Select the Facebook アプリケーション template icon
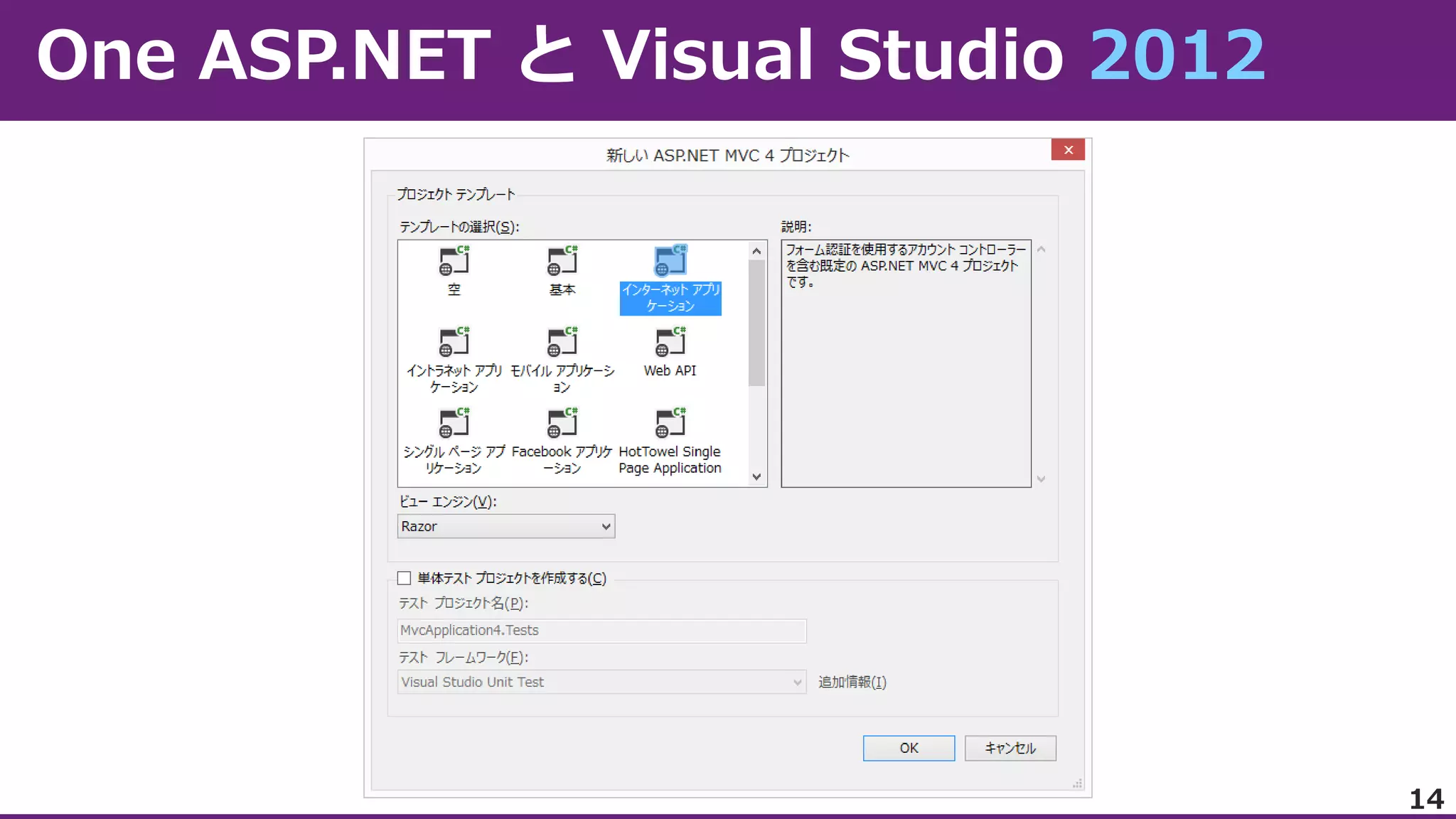 coord(562,424)
